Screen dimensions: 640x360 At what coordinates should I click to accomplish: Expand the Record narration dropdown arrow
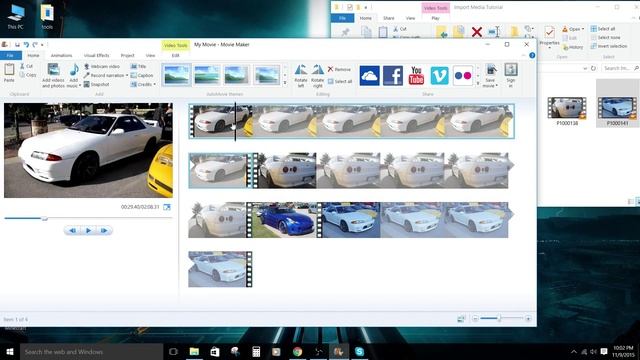click(127, 75)
